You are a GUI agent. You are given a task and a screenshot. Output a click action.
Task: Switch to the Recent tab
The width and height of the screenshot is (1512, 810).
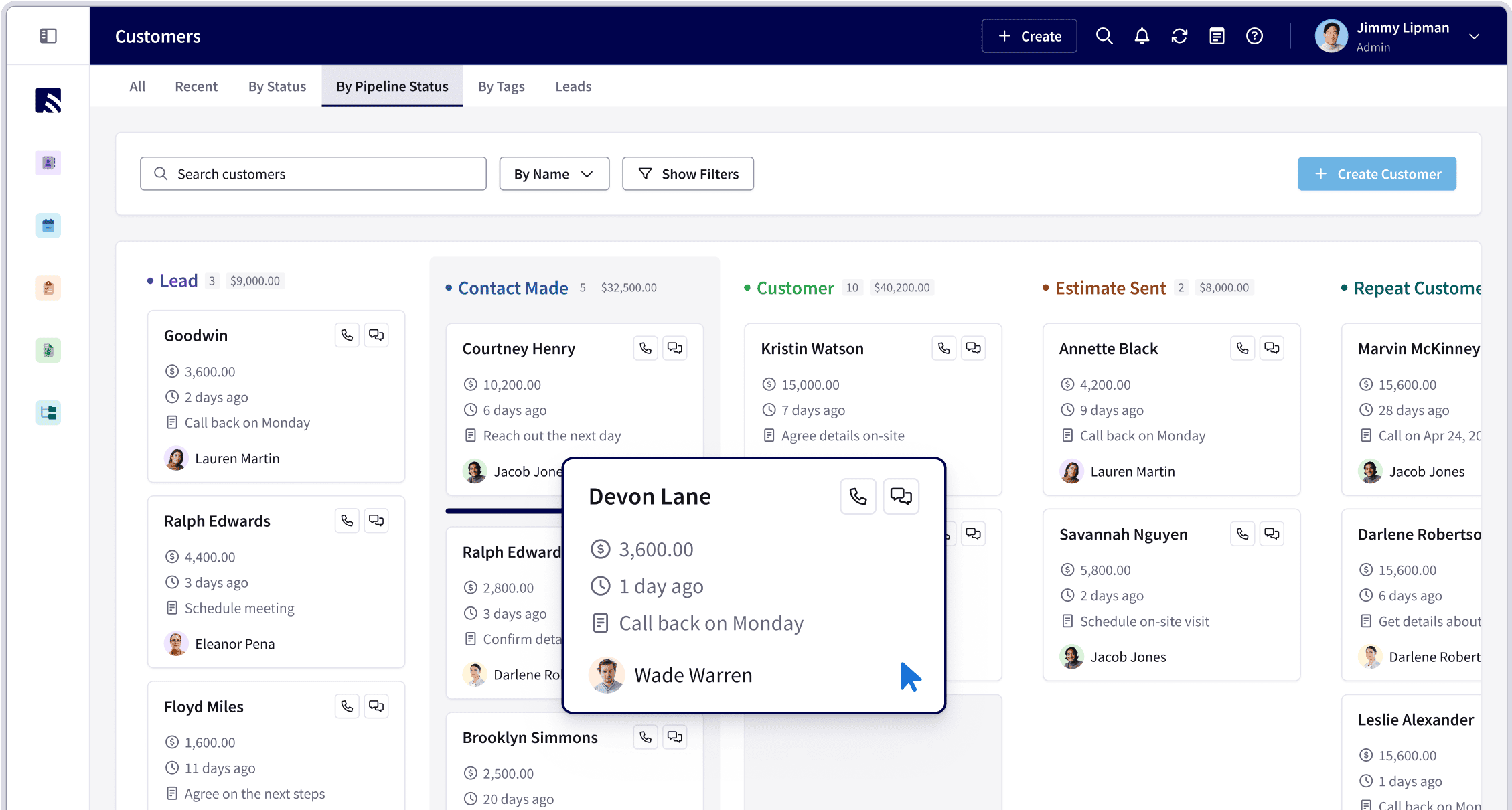pyautogui.click(x=196, y=86)
